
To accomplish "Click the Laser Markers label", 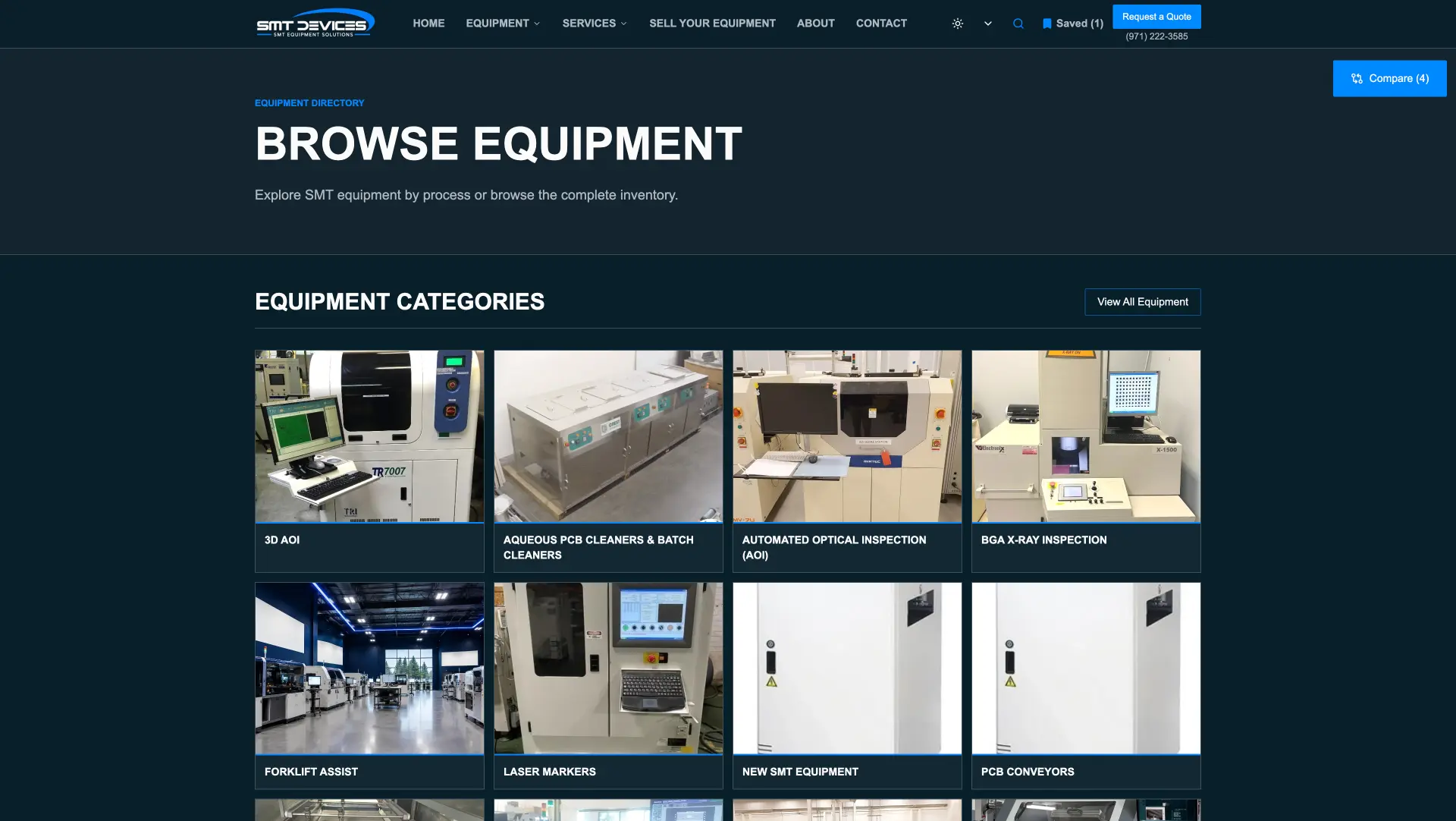I will 549,772.
